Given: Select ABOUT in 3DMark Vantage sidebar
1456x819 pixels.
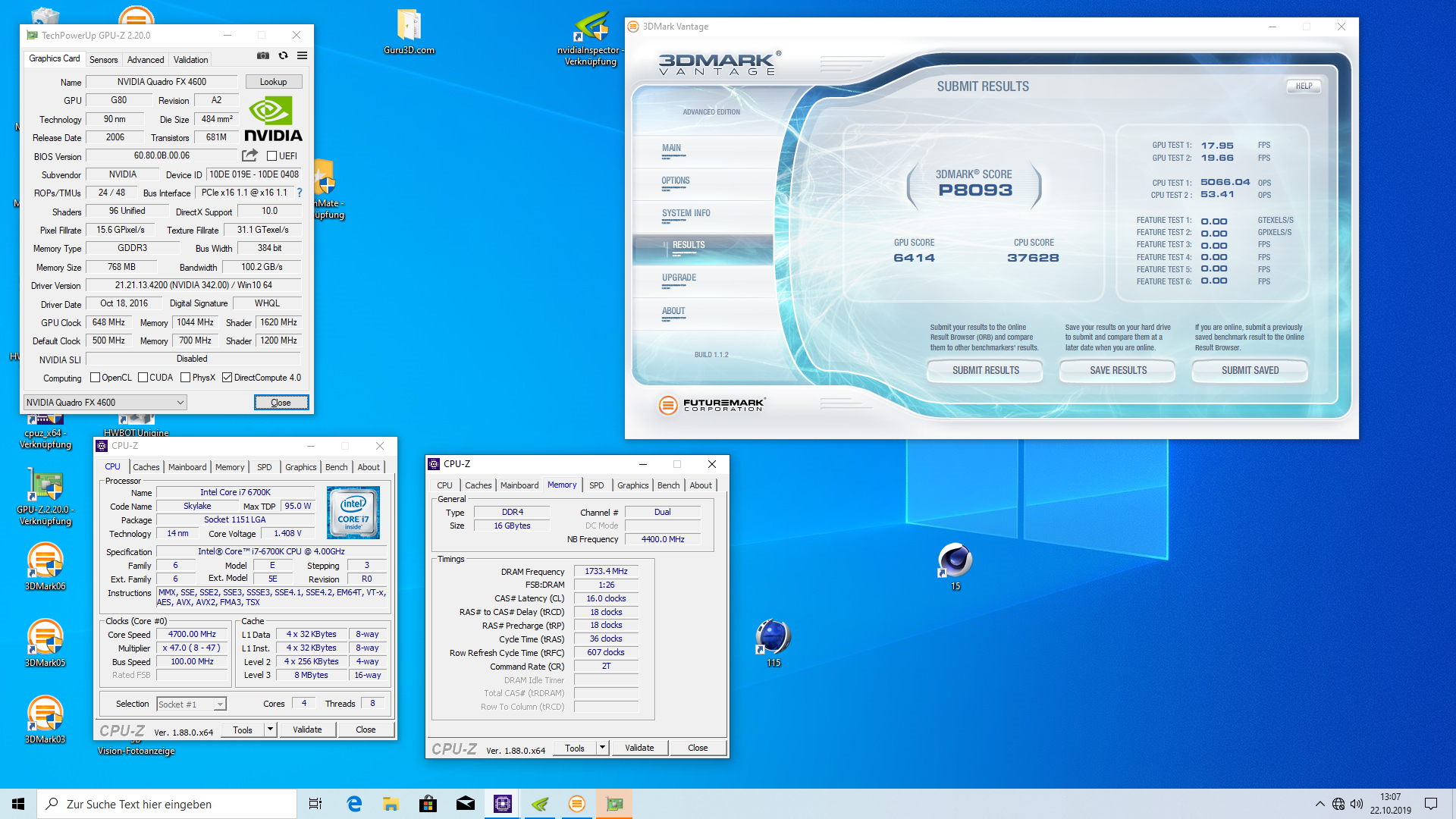Looking at the screenshot, I should pyautogui.click(x=673, y=312).
